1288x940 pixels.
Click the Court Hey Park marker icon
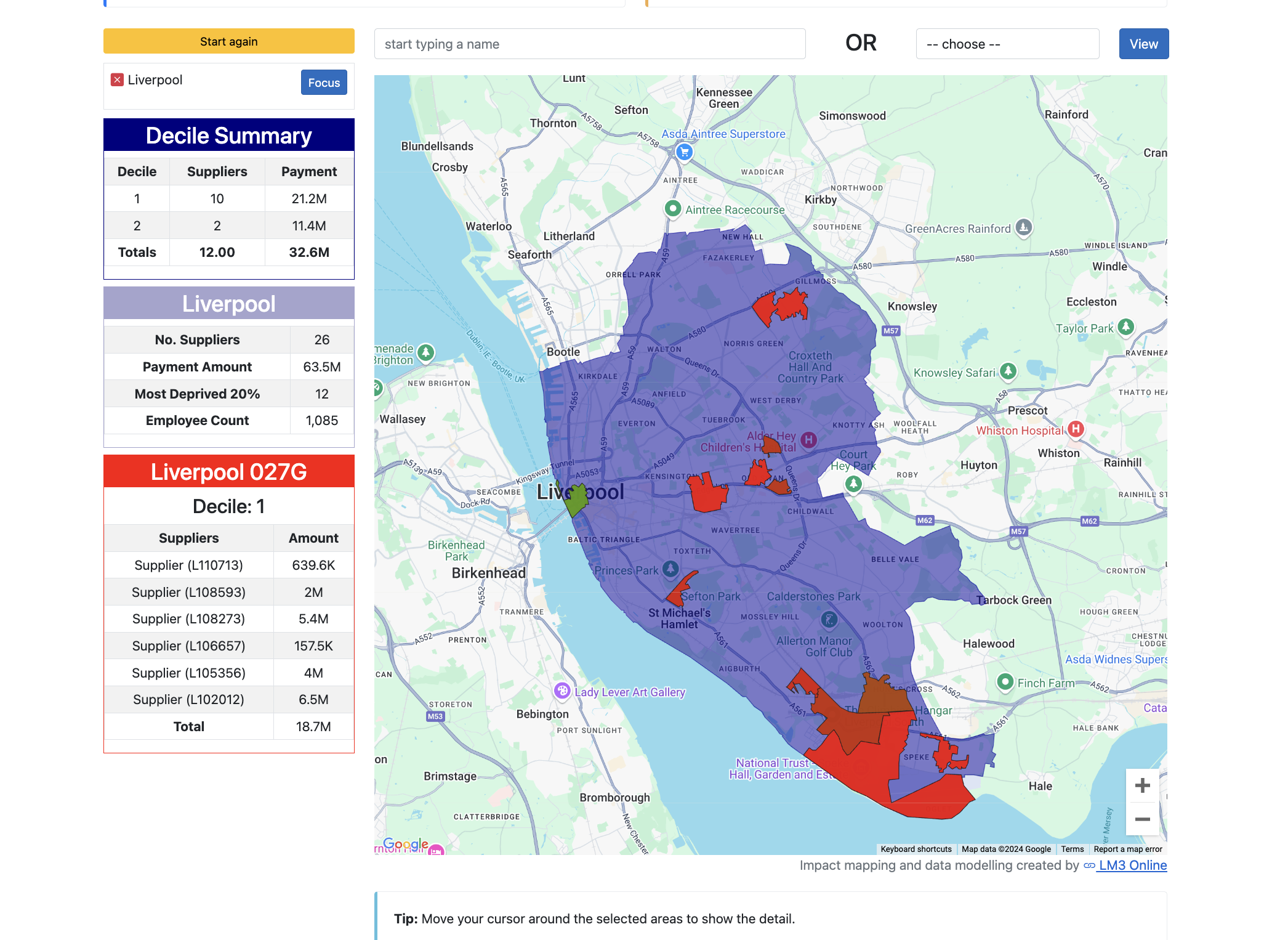(853, 484)
